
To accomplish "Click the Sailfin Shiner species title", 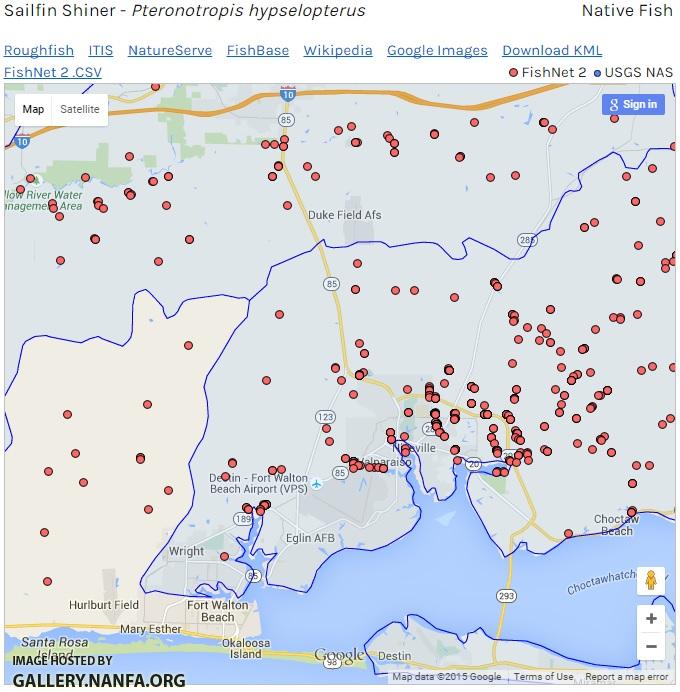I will point(184,11).
